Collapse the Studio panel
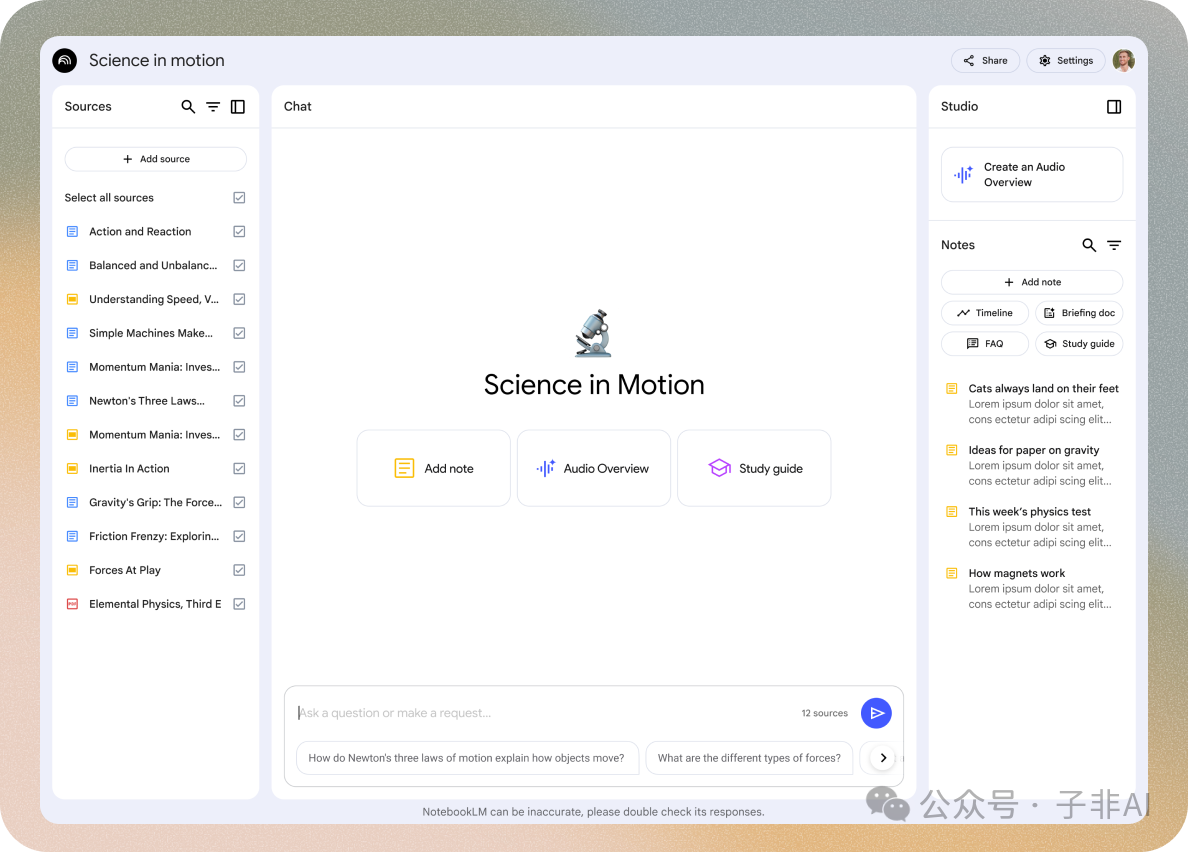Screen dimensions: 1188x852 tap(1114, 107)
